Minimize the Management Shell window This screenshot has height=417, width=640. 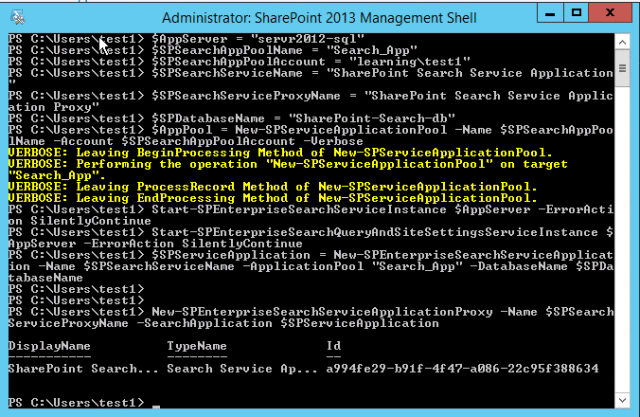pos(550,13)
